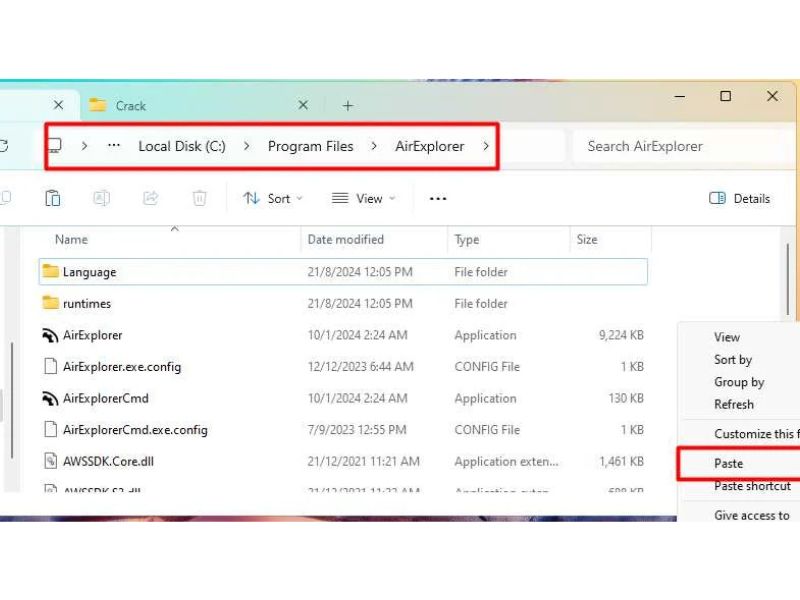Select the Language folder name
This screenshot has width=800, height=600.
point(90,272)
